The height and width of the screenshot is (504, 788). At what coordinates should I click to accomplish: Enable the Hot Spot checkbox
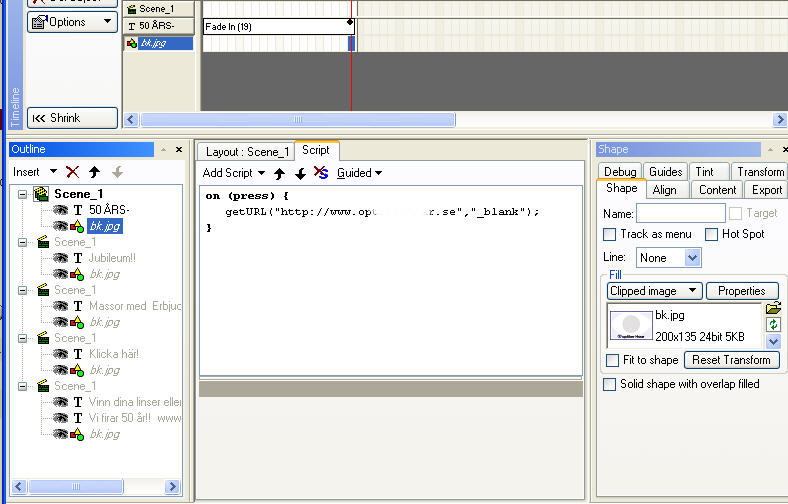pyautogui.click(x=711, y=234)
